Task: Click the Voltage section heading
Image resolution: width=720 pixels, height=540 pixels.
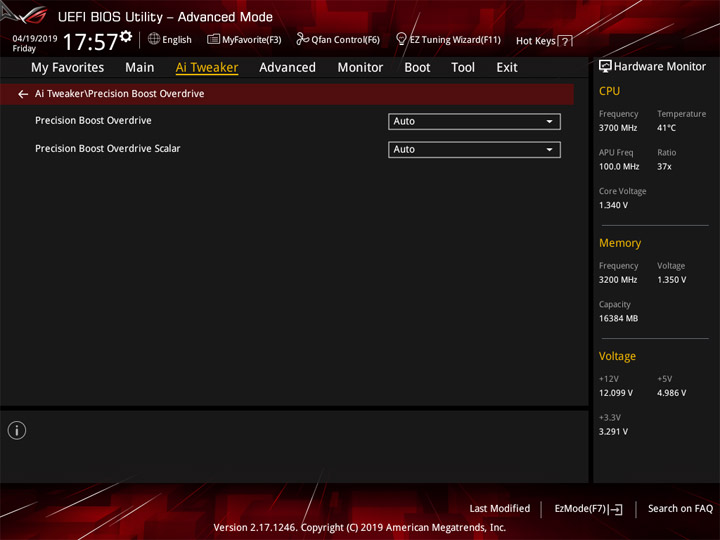Action: coord(617,356)
